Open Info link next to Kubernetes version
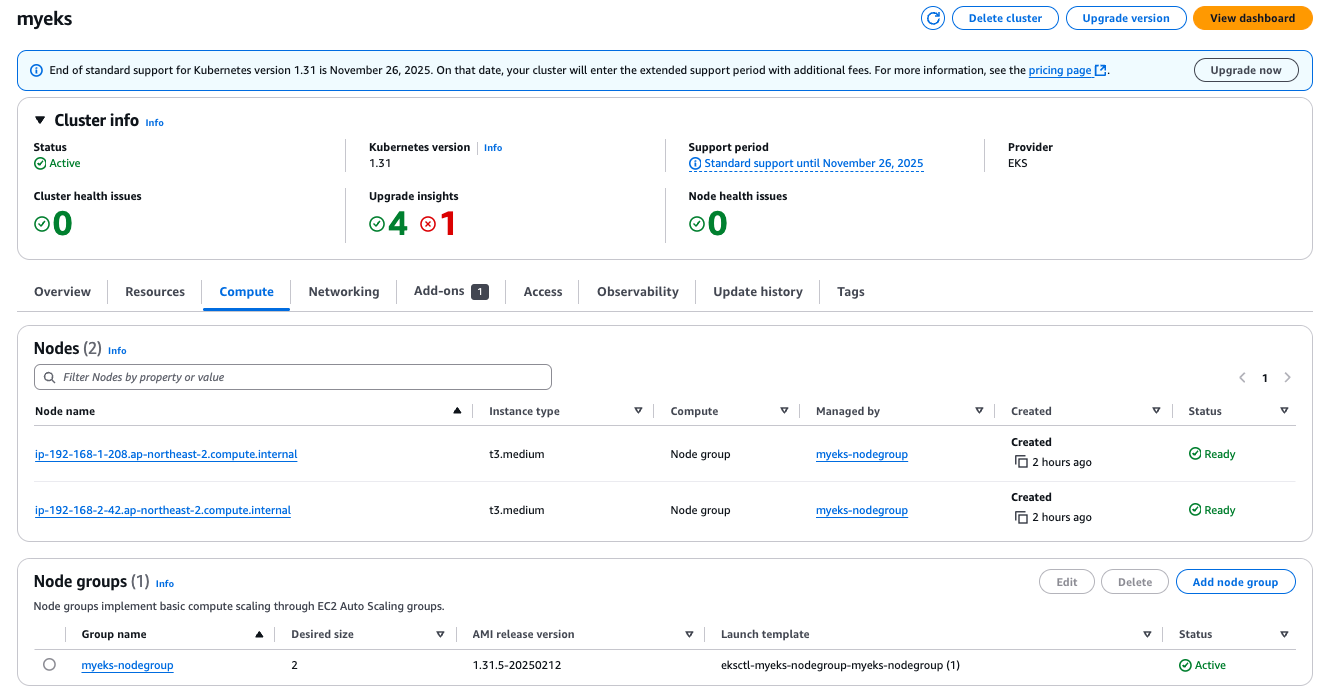Image resolution: width=1324 pixels, height=691 pixels. [493, 147]
